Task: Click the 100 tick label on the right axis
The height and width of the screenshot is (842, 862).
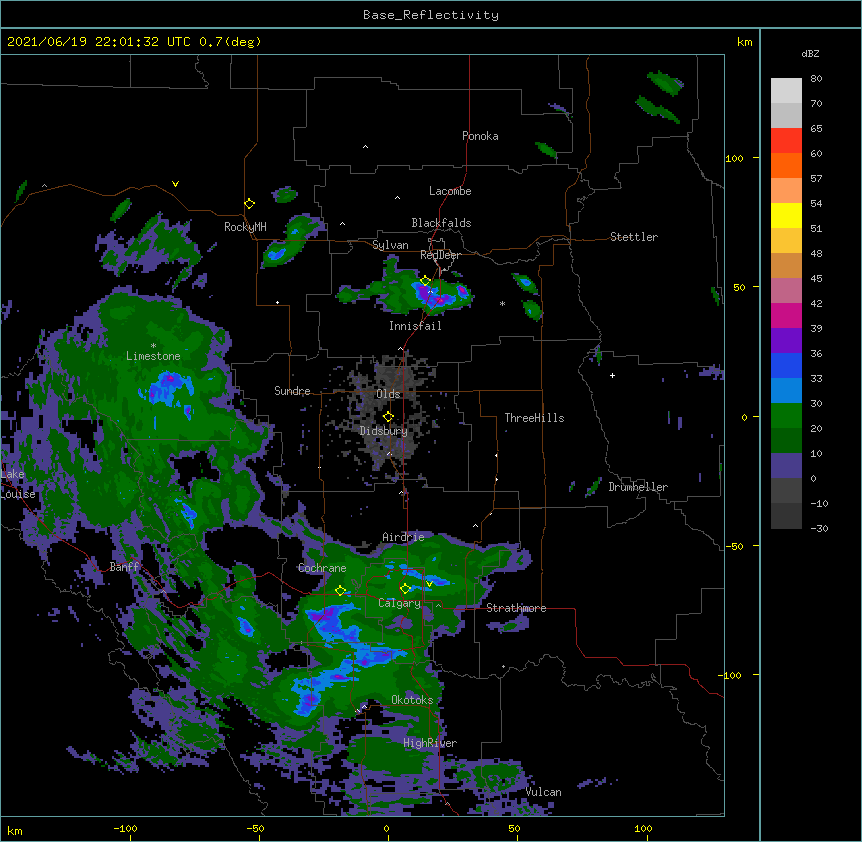Action: point(734,158)
